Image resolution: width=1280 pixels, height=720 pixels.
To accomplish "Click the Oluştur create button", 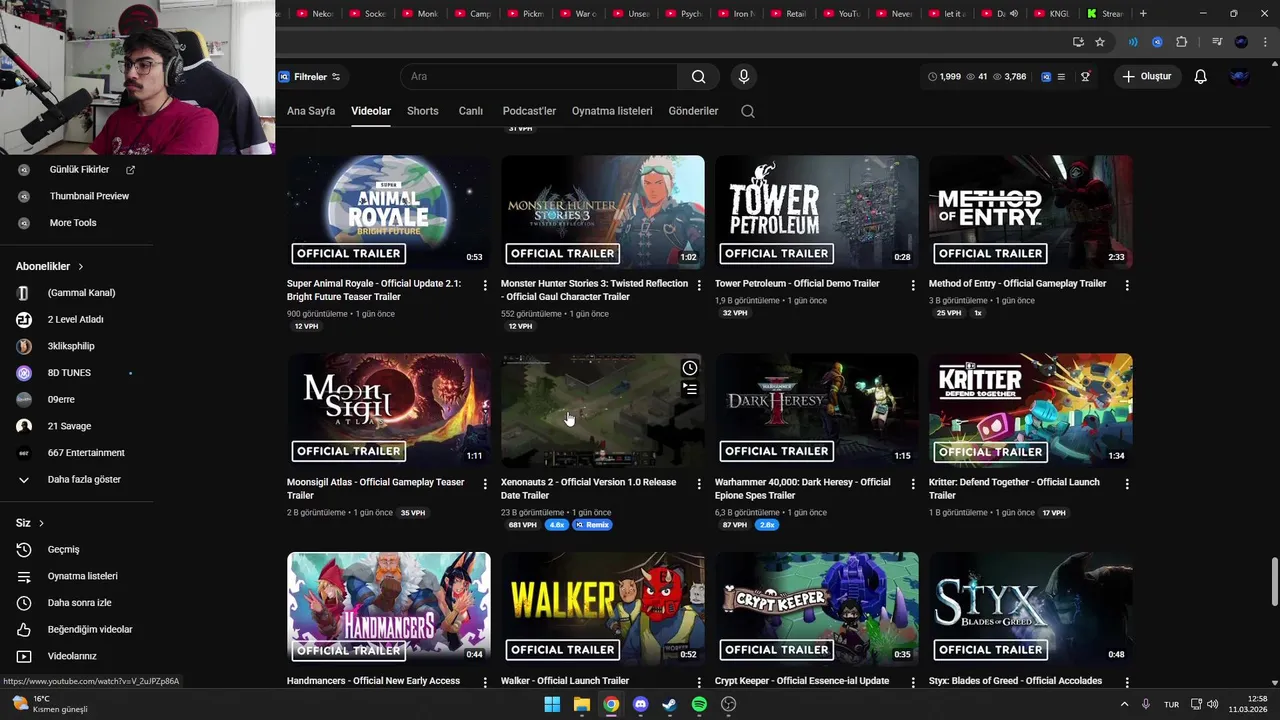I will coord(1147,77).
